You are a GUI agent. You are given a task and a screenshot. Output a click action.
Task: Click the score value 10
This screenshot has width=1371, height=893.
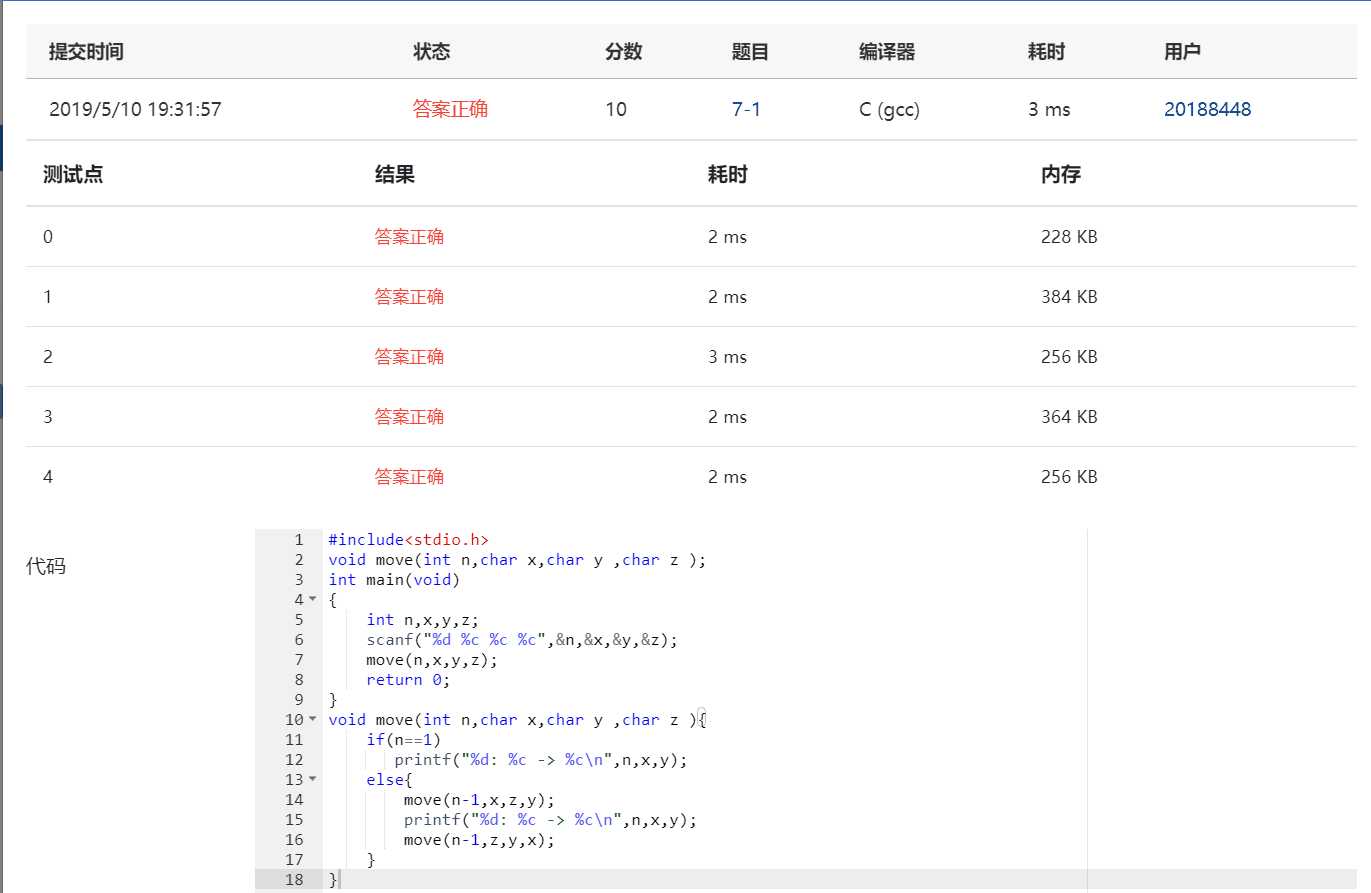[x=616, y=109]
